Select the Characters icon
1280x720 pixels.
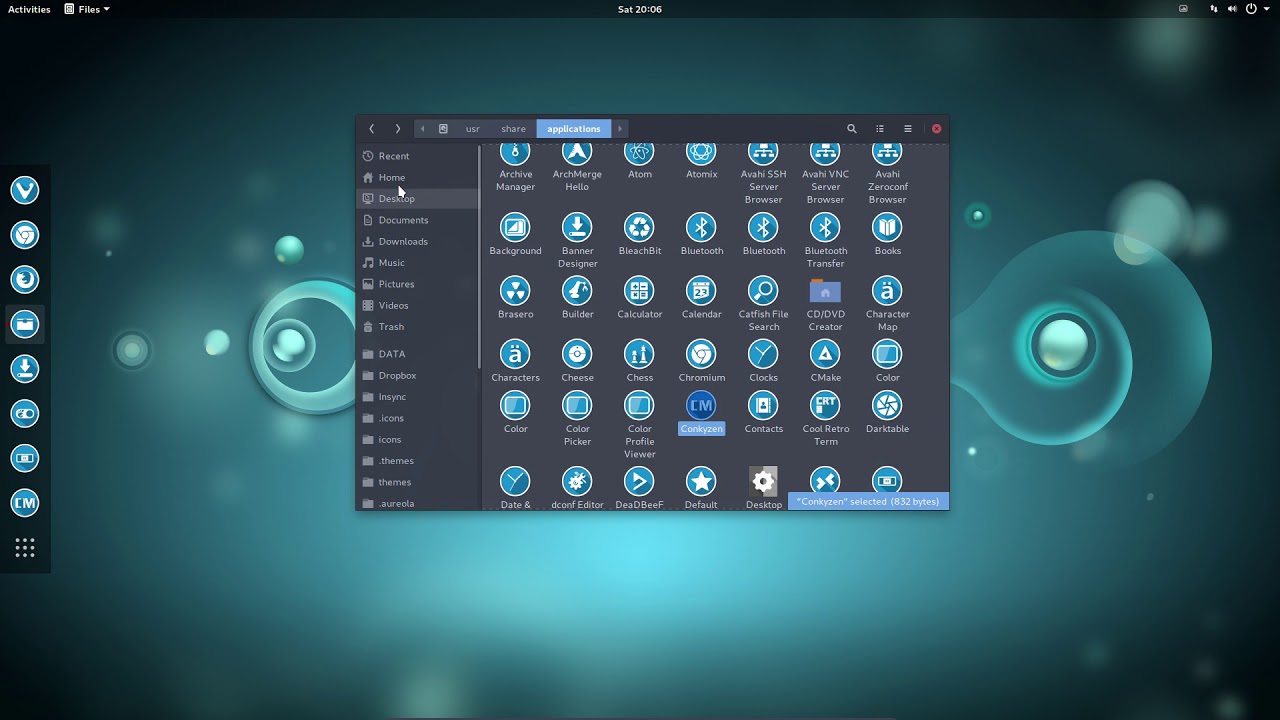tap(515, 354)
